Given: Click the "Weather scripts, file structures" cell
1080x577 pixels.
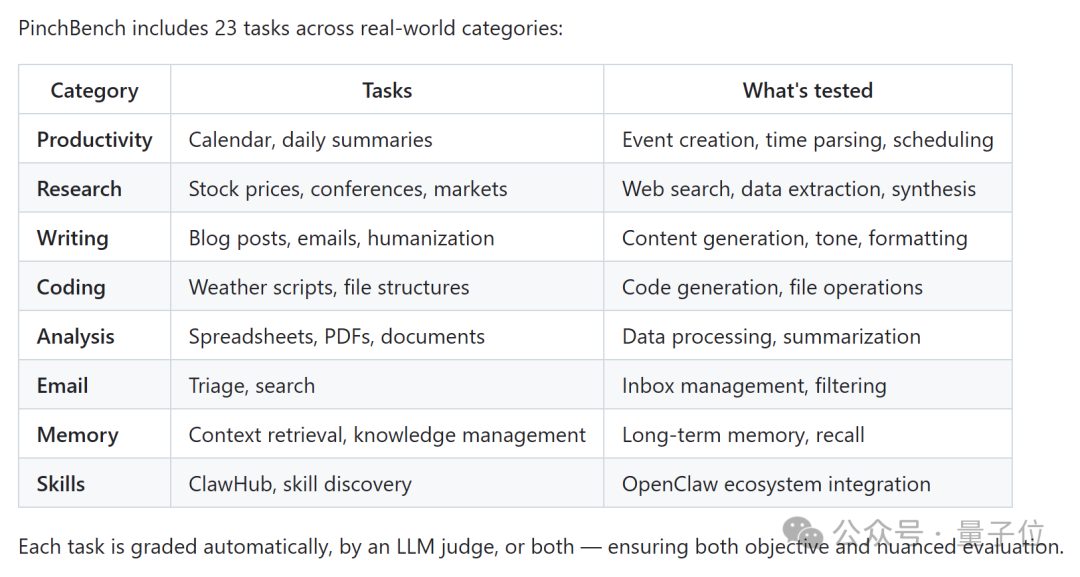Looking at the screenshot, I should [x=328, y=287].
